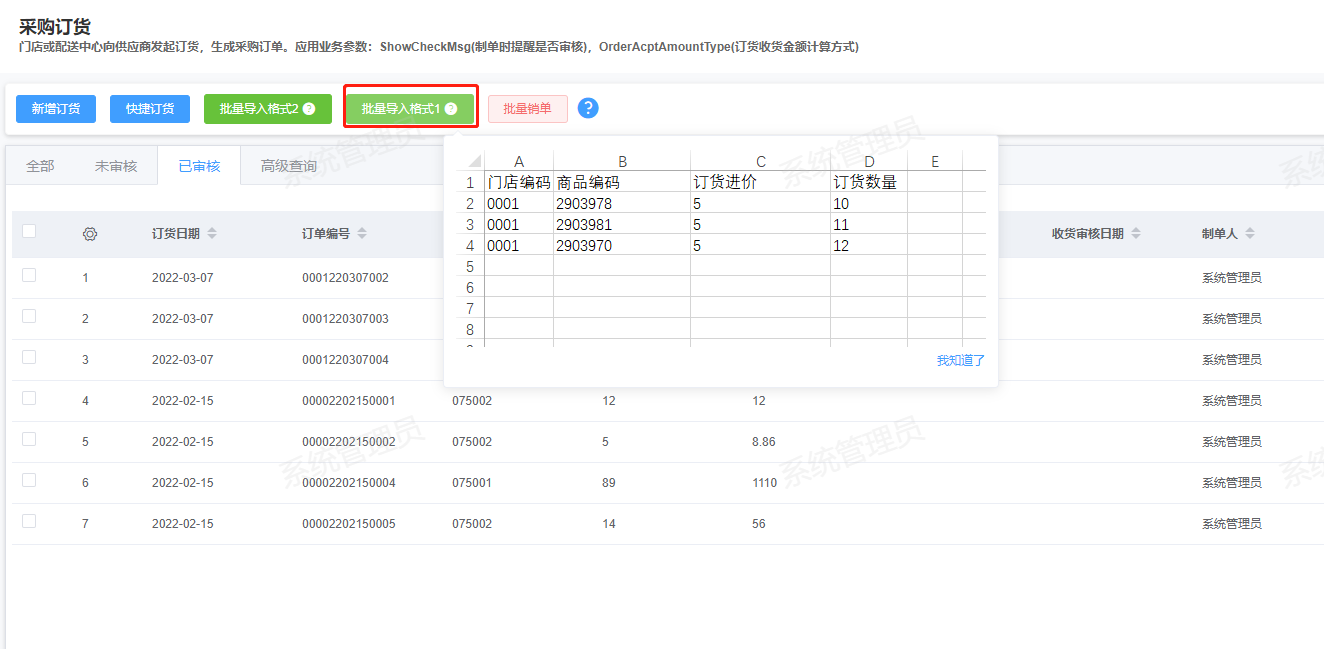The width and height of the screenshot is (1324, 649).
Task: Sort table by 订货日期 column arrows
Action: [212, 234]
